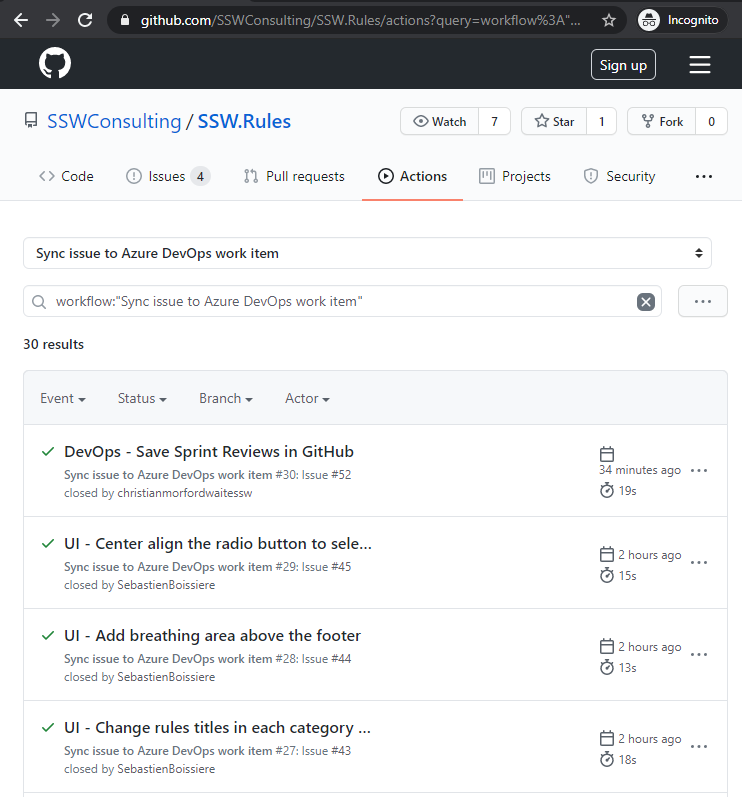742x797 pixels.
Task: Star the SSW.Rules repository
Action: point(554,121)
